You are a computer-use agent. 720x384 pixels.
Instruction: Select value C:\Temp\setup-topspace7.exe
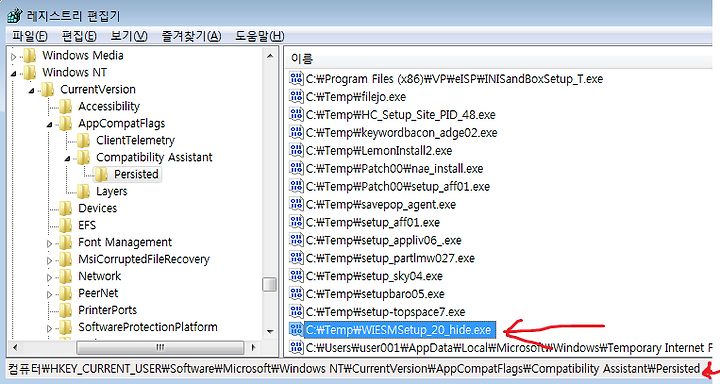point(385,312)
